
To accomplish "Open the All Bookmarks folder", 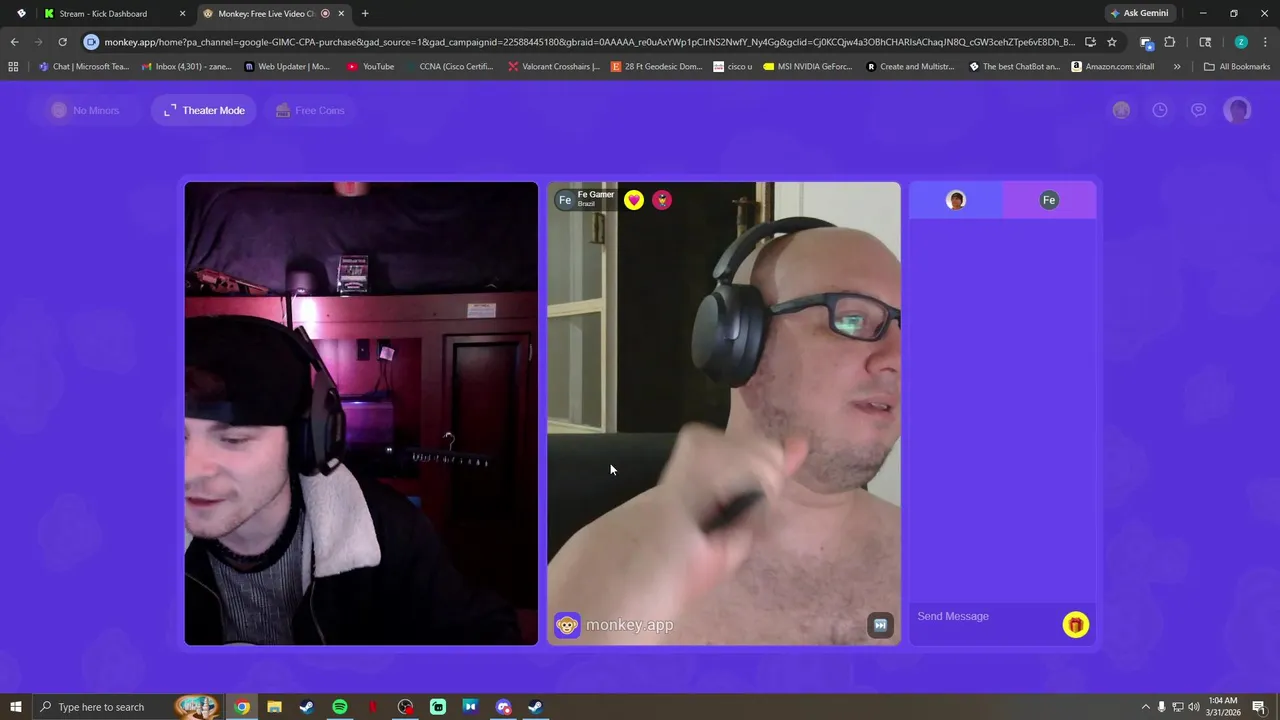I will point(1237,67).
